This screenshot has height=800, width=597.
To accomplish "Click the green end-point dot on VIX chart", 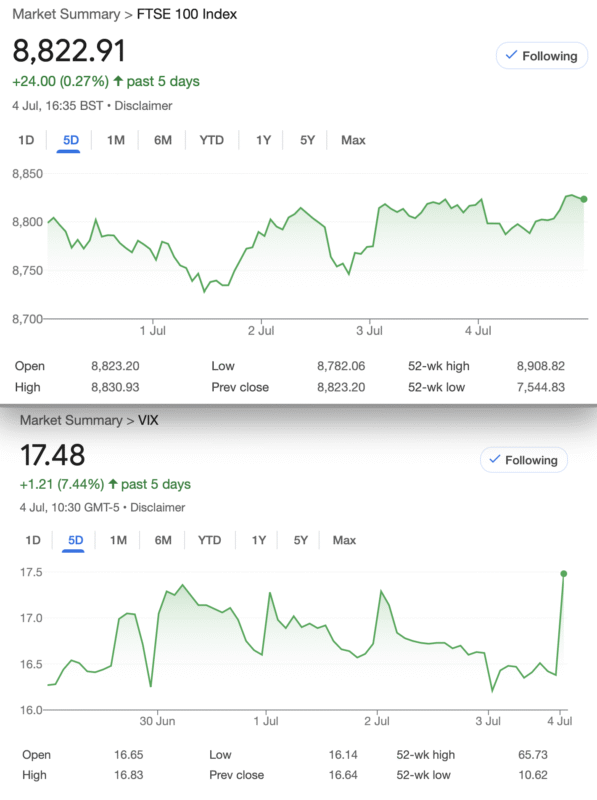I will [x=564, y=574].
